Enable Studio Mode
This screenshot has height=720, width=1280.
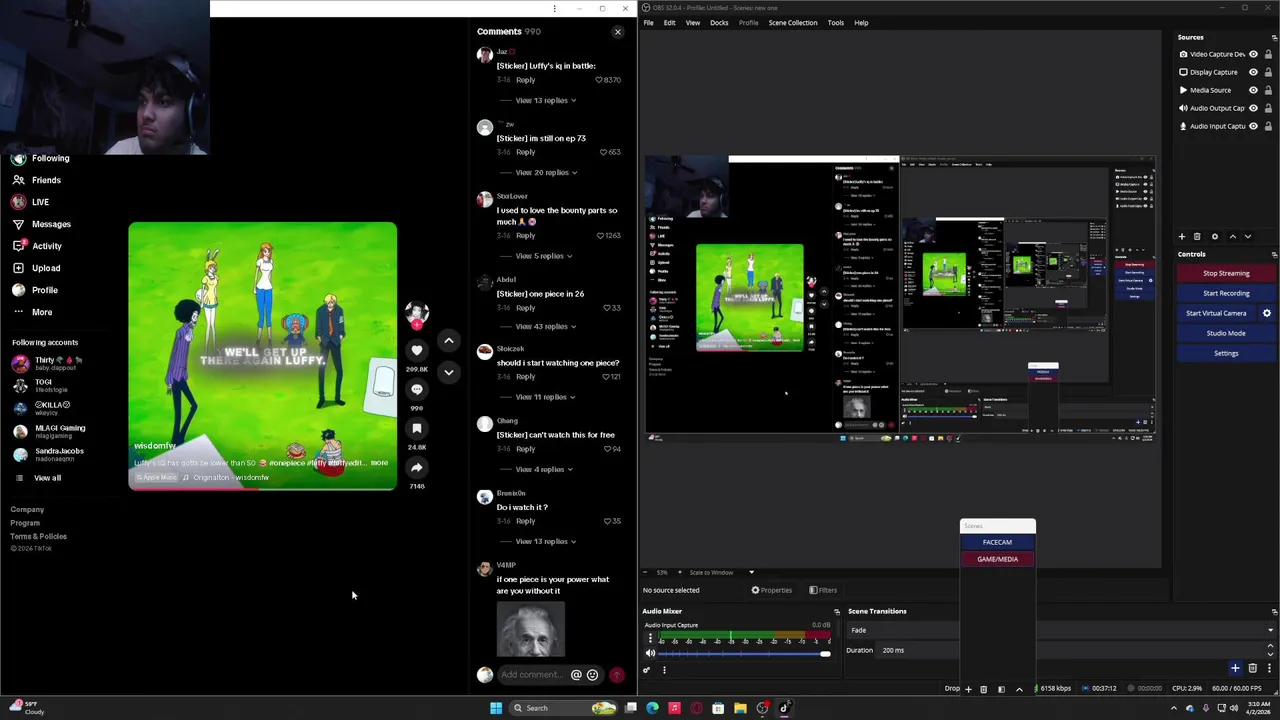[1226, 333]
